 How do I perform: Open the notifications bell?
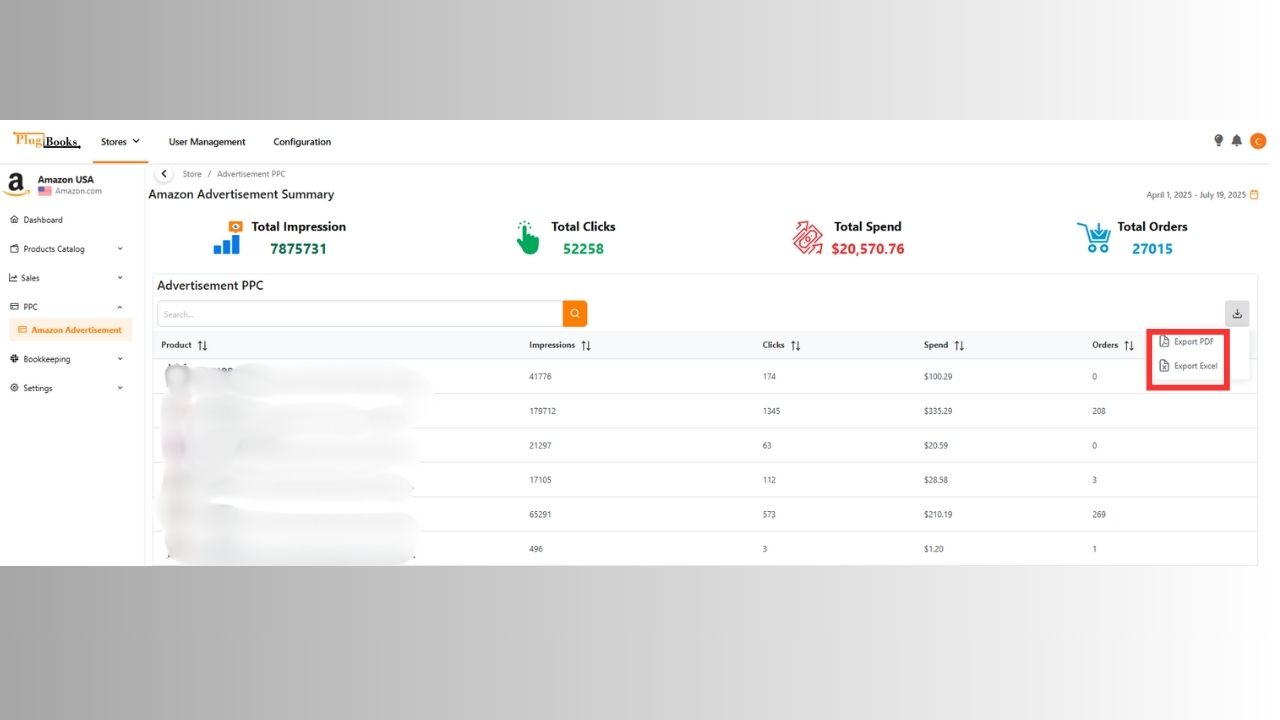(1237, 141)
